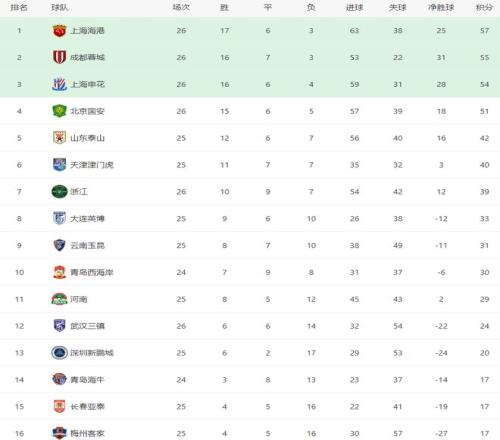Open the 梅州客家 team name link
The height and width of the screenshot is (440, 500).
87,433
